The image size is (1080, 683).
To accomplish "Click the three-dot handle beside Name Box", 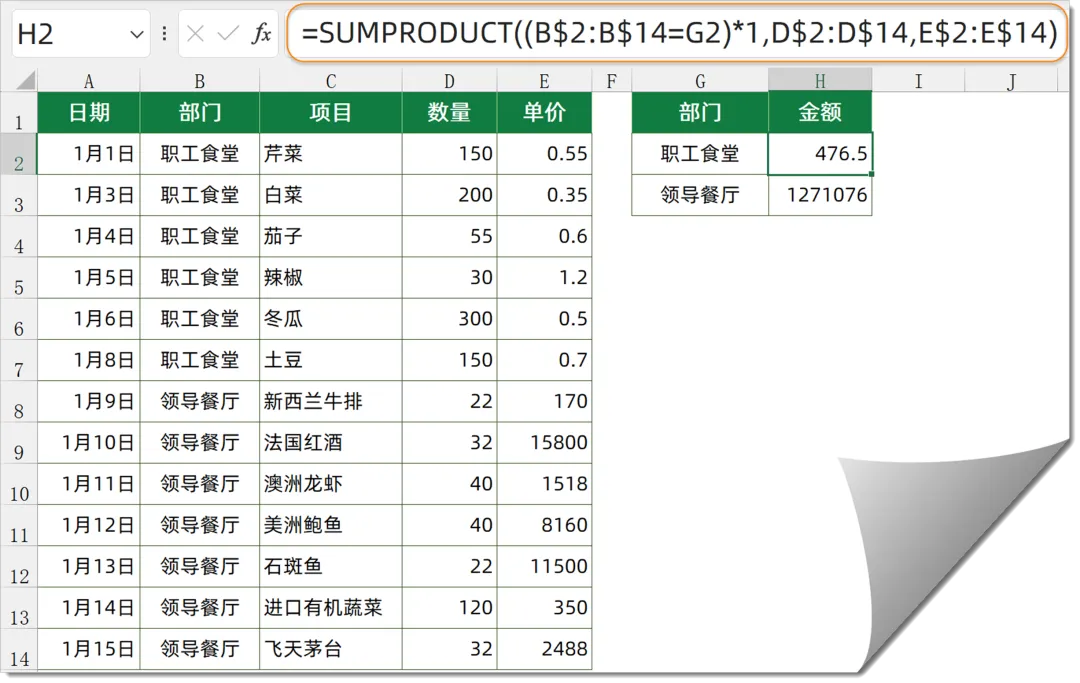I will pos(164,35).
